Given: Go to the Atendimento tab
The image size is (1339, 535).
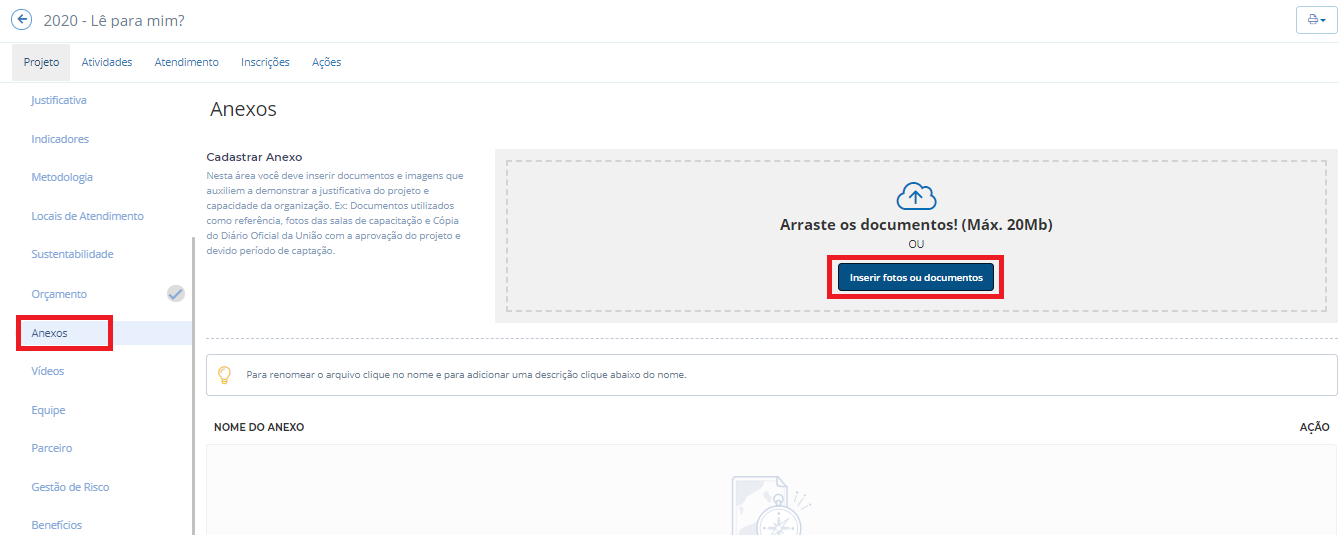Looking at the screenshot, I should point(186,62).
